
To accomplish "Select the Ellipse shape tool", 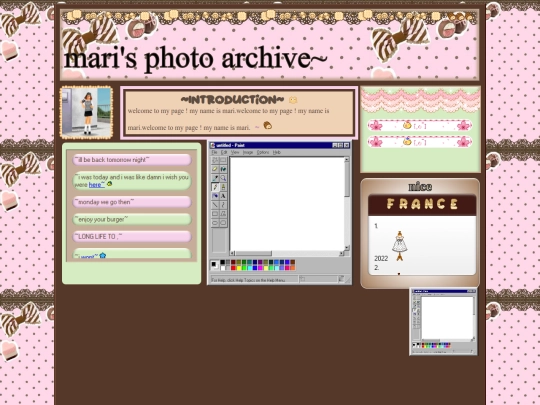I will pos(215,222).
